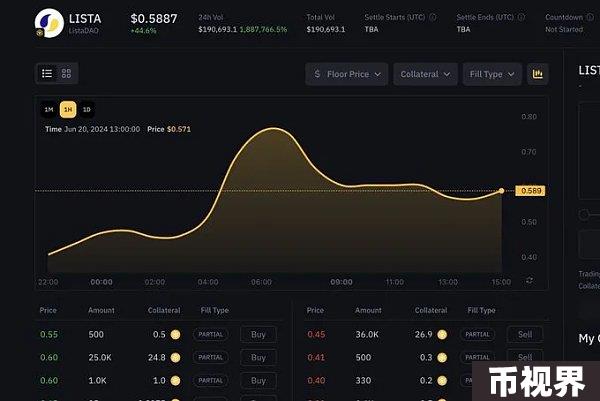The height and width of the screenshot is (401, 600).
Task: Click info icon beside Settle Starts (UTC)
Action: pyautogui.click(x=433, y=17)
